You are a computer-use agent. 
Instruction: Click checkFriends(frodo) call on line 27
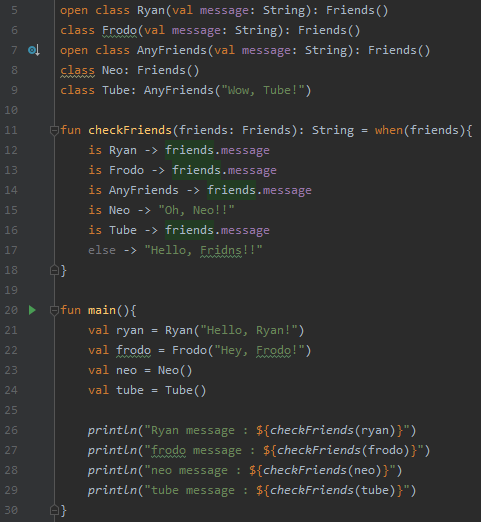[343, 450]
